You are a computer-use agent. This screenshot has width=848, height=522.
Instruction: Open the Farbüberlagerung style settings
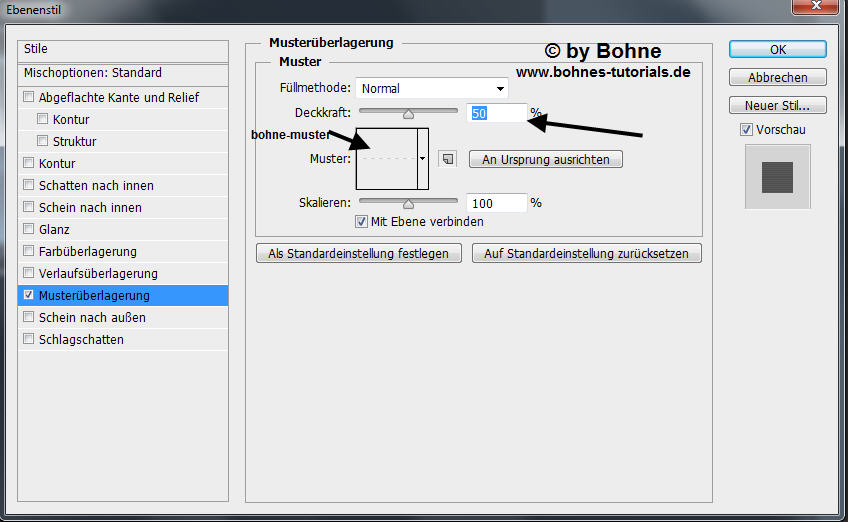point(88,252)
